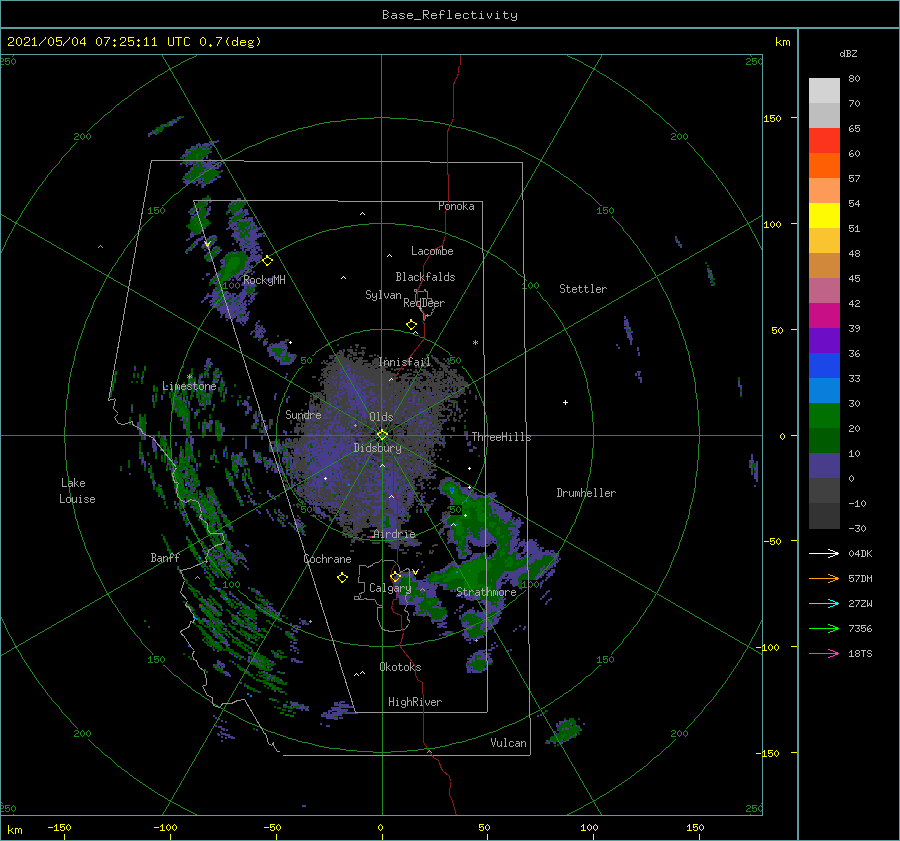Click the Drumheller town label
900x841 pixels.
[x=586, y=493]
